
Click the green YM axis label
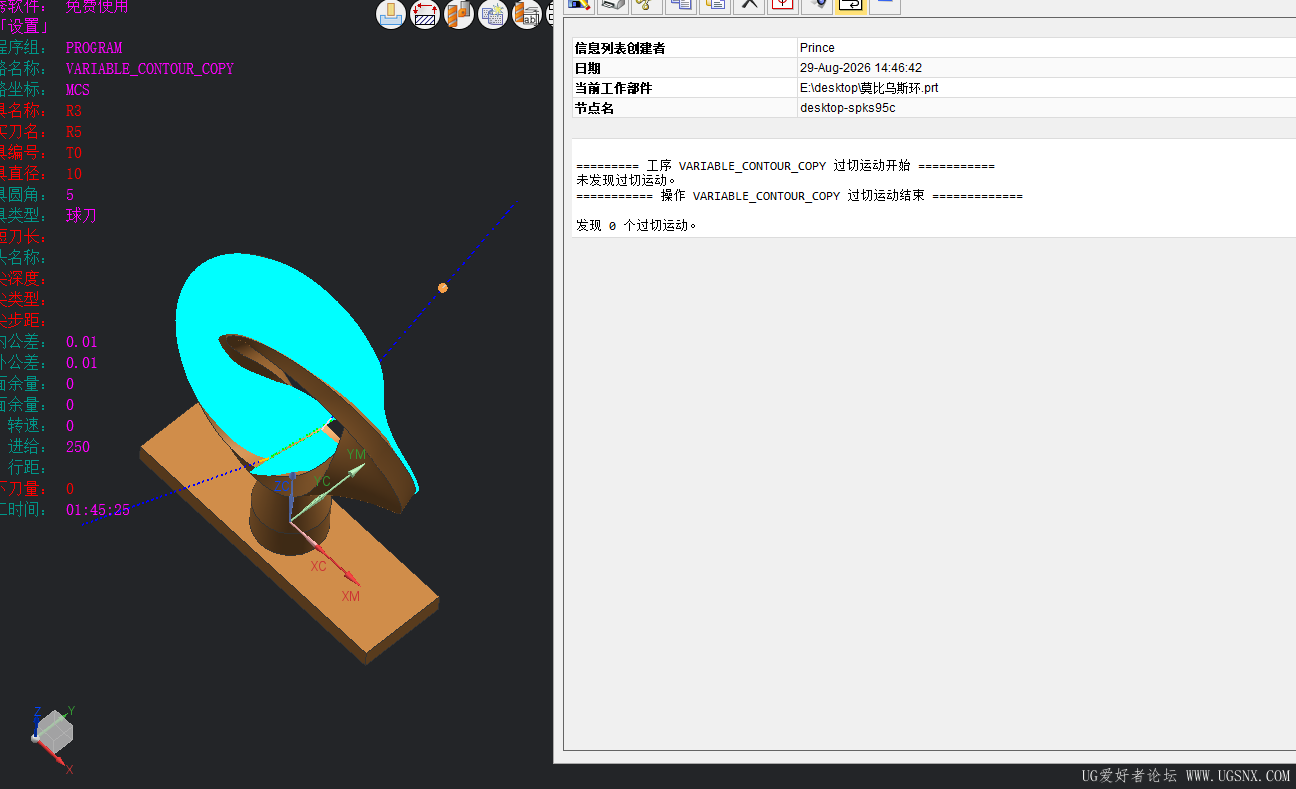pos(356,455)
